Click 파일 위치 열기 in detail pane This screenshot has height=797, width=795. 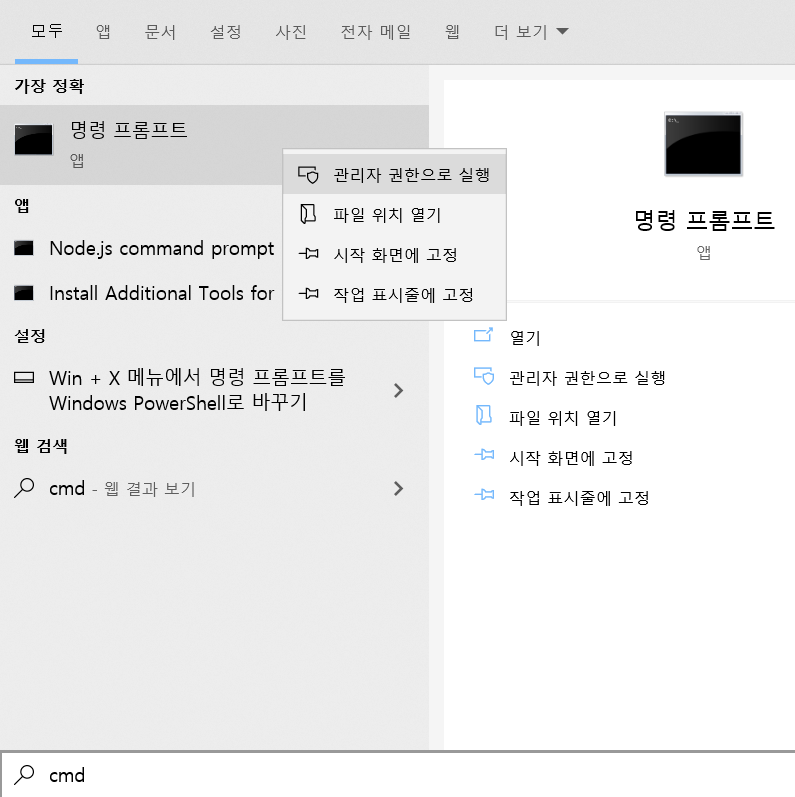tap(563, 417)
